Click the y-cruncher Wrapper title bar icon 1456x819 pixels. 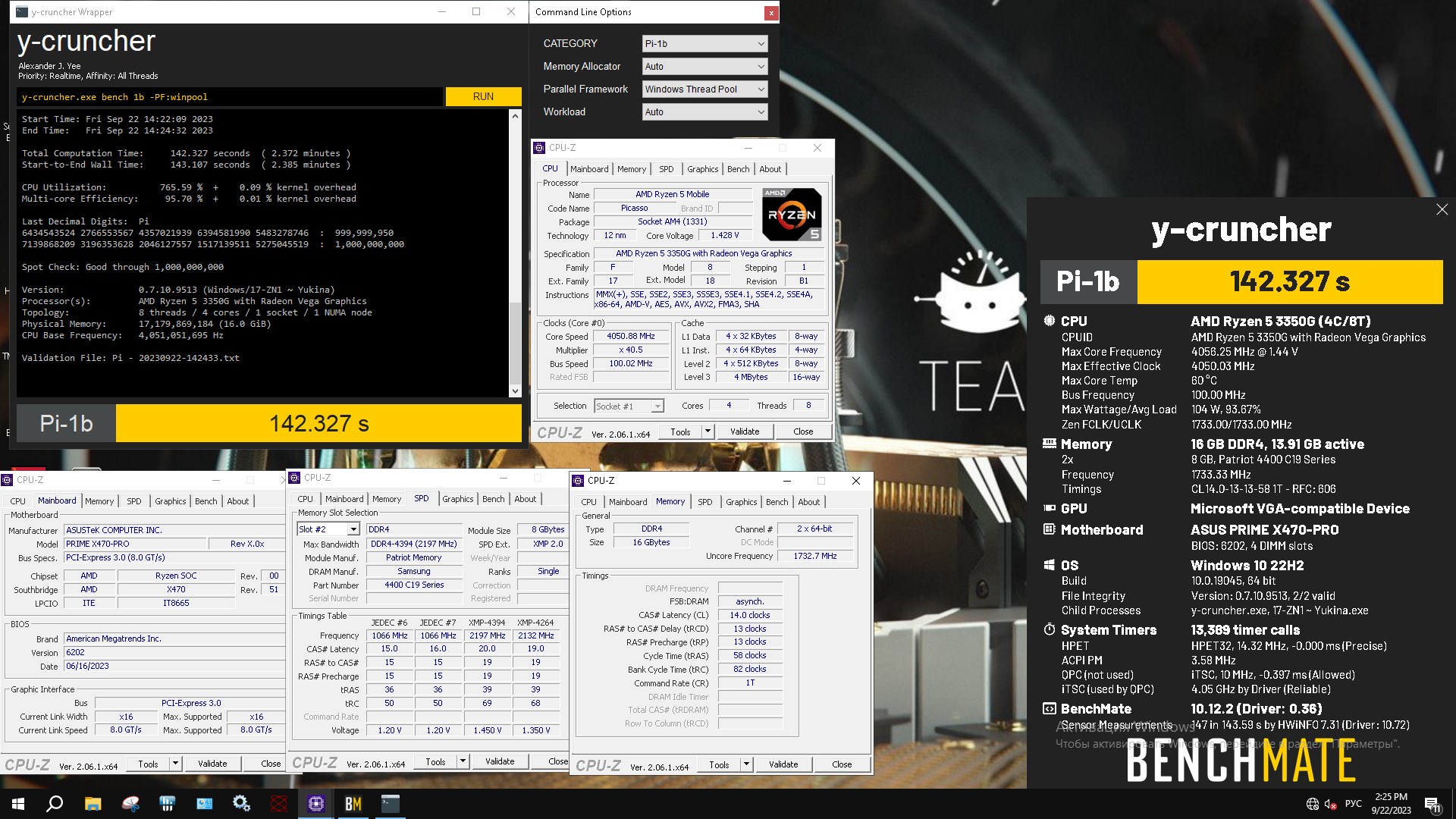[x=22, y=12]
